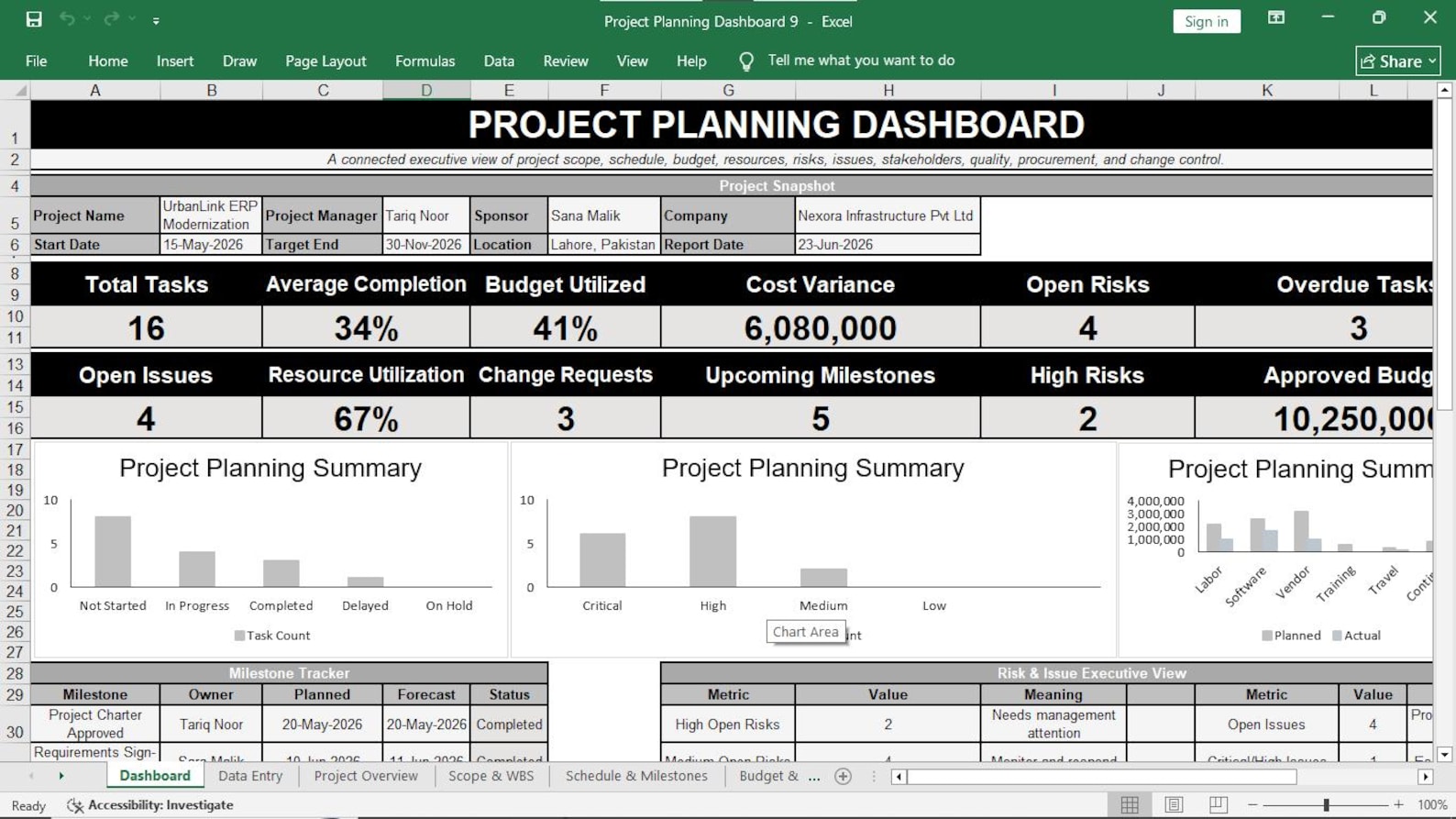Click the vertical scrollbar up arrow
The width and height of the screenshot is (1456, 819).
pos(1445,90)
